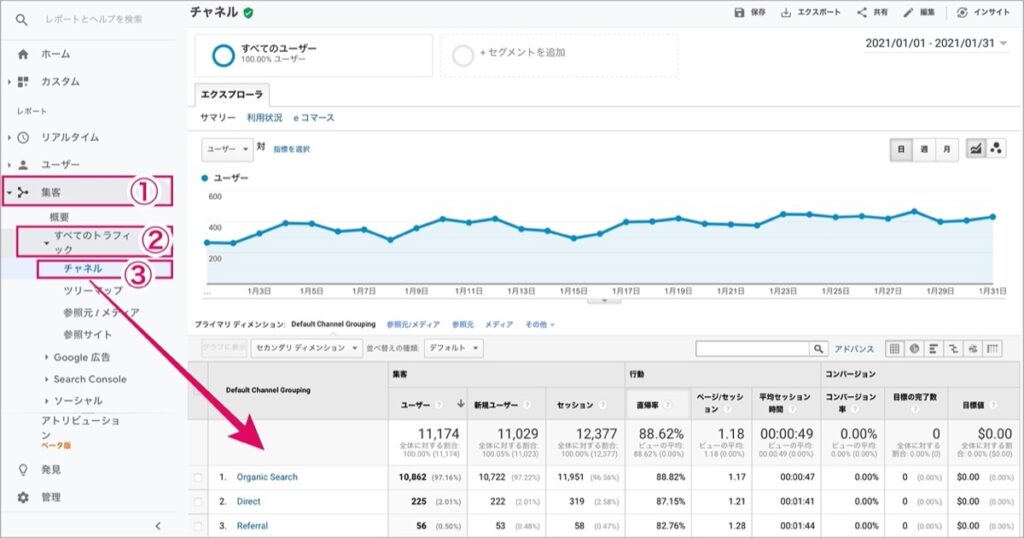Open the Direct channel link
This screenshot has height=538, width=1024.
[x=248, y=501]
